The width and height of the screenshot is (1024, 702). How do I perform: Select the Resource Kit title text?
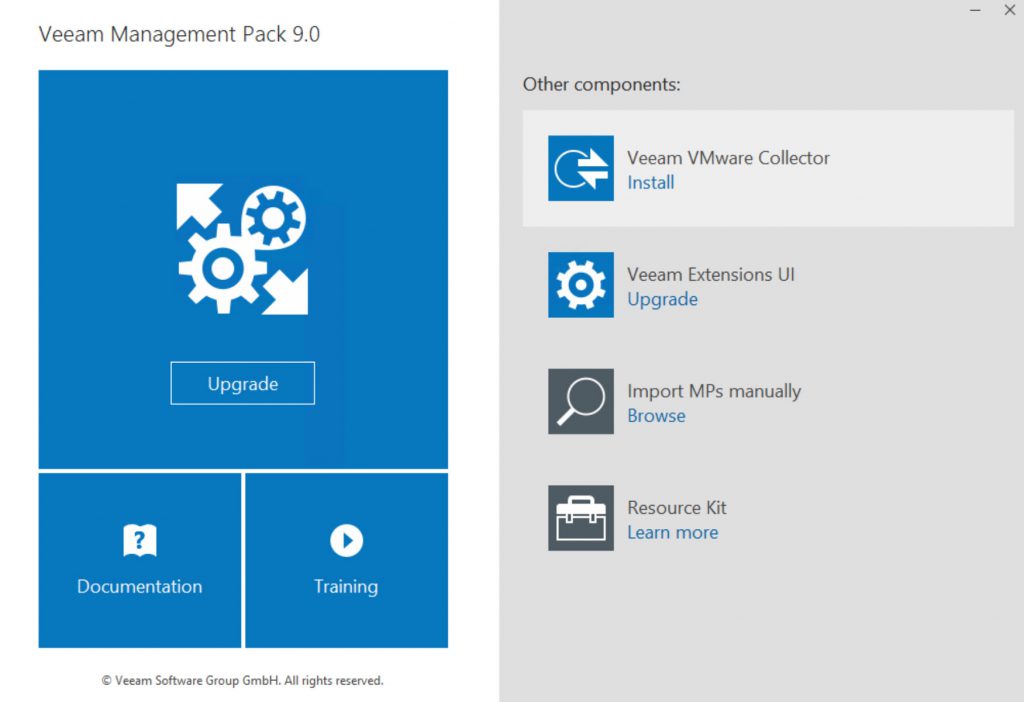[x=677, y=507]
